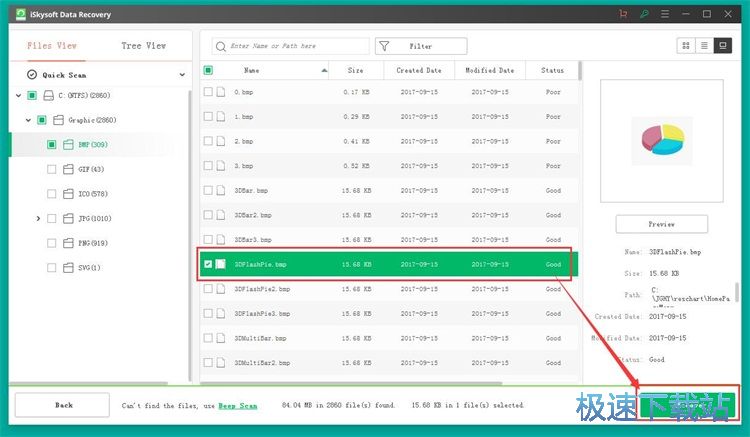Click the key registration icon
Screen dimensions: 750x437
[644, 14]
